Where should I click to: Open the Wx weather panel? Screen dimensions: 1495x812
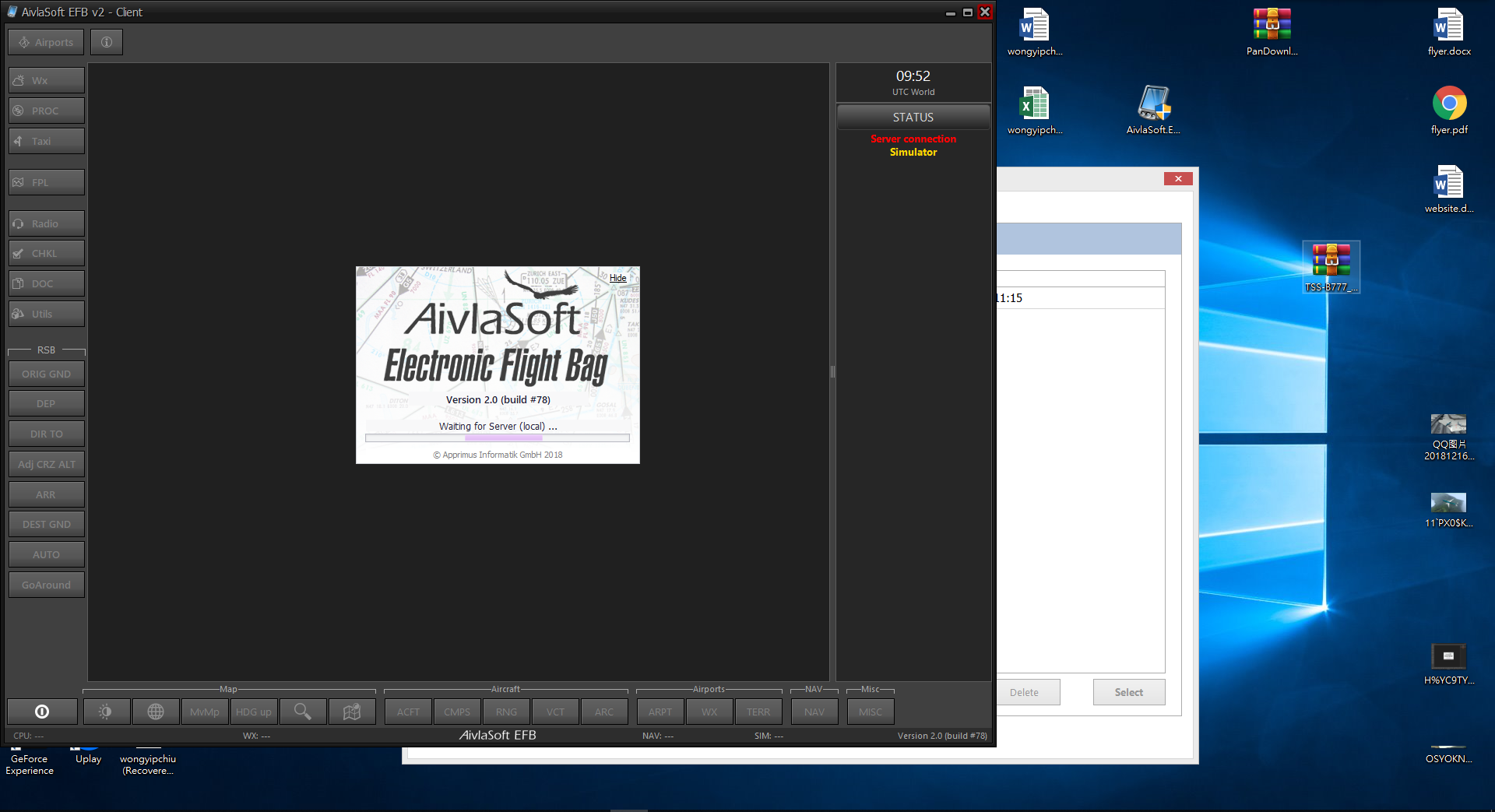point(47,80)
